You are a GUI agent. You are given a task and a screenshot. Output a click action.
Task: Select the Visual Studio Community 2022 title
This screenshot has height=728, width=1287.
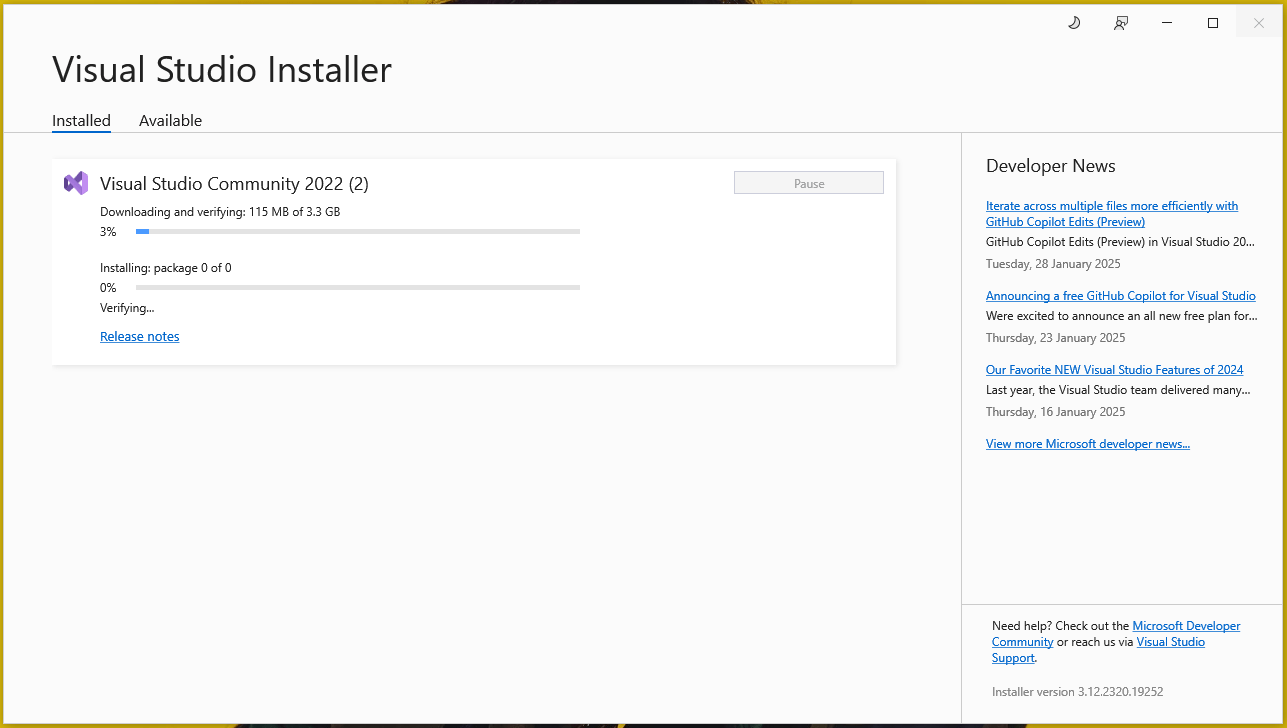click(234, 184)
